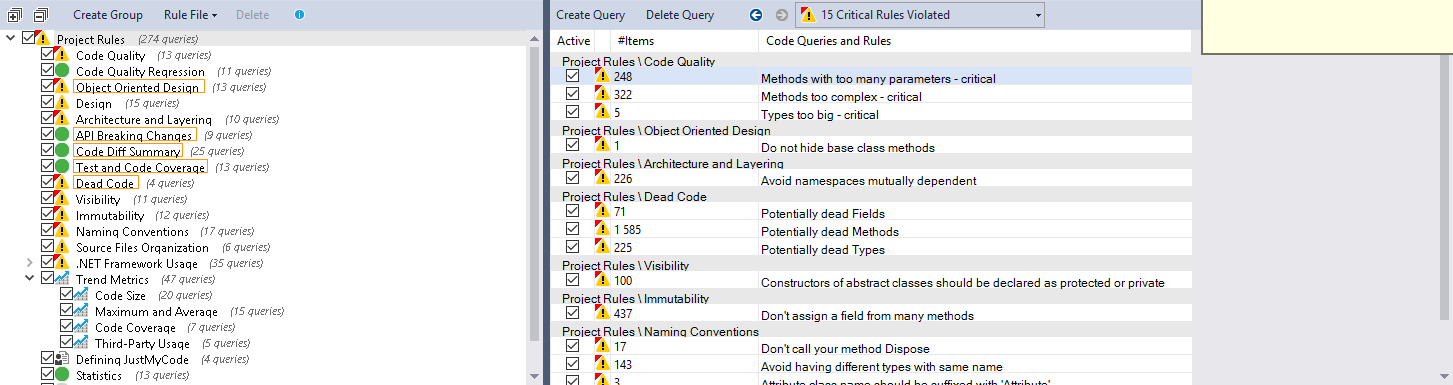
Task: Click the warning icon of Naming Conventions group
Action: (62, 231)
